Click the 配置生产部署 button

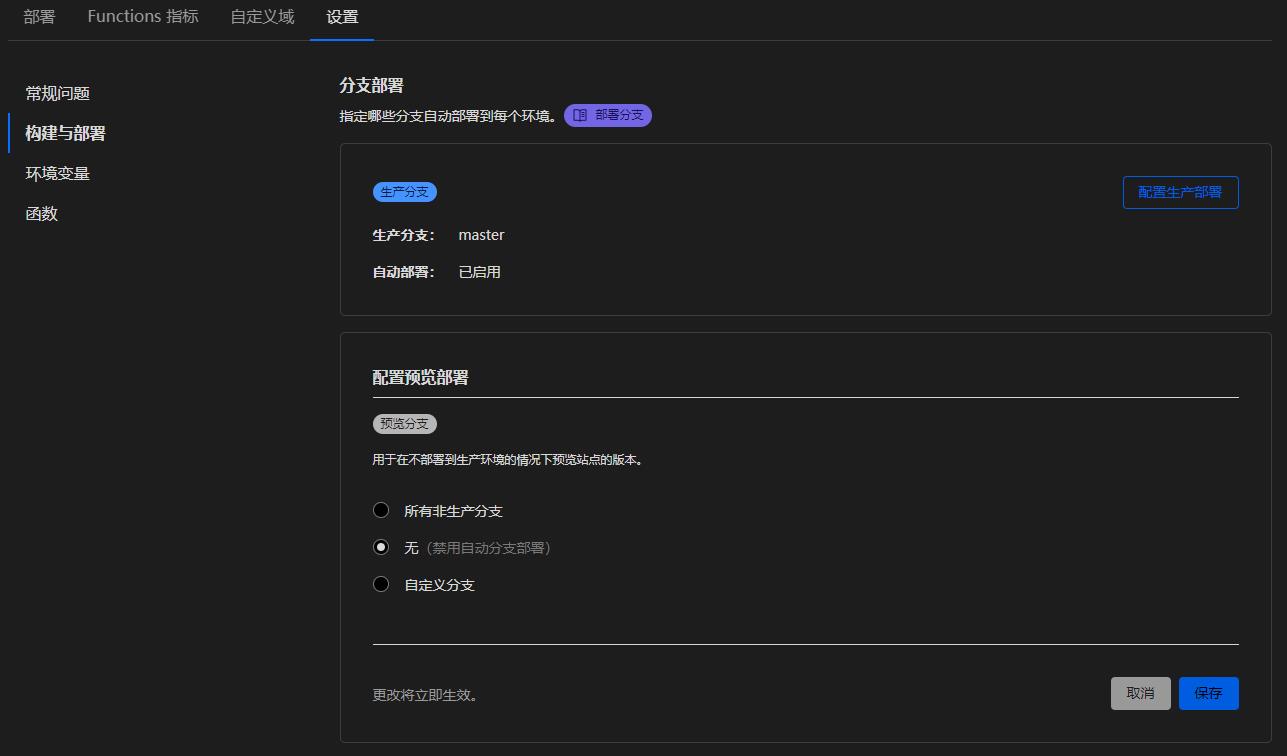point(1180,192)
